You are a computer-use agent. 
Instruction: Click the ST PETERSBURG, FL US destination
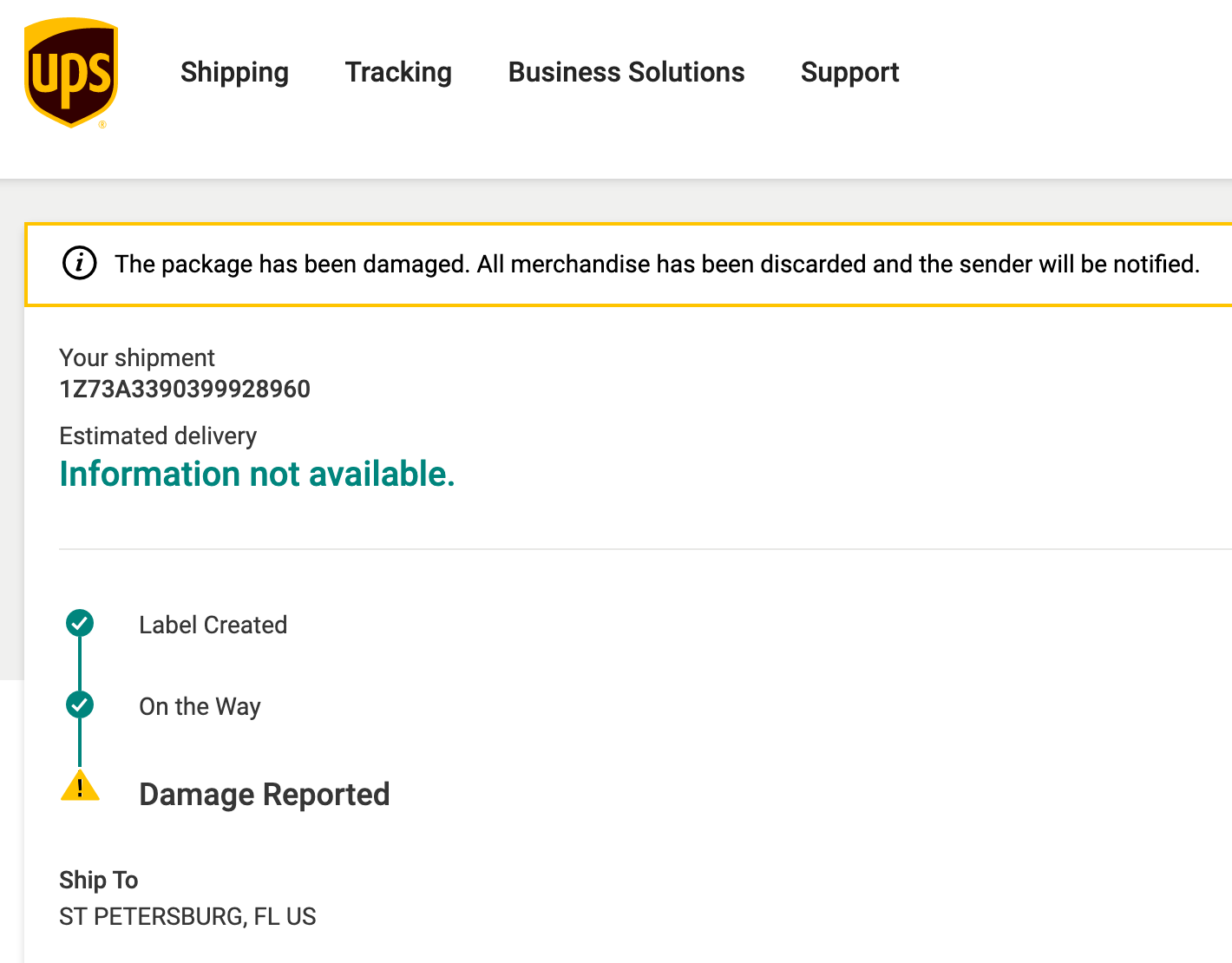187,916
